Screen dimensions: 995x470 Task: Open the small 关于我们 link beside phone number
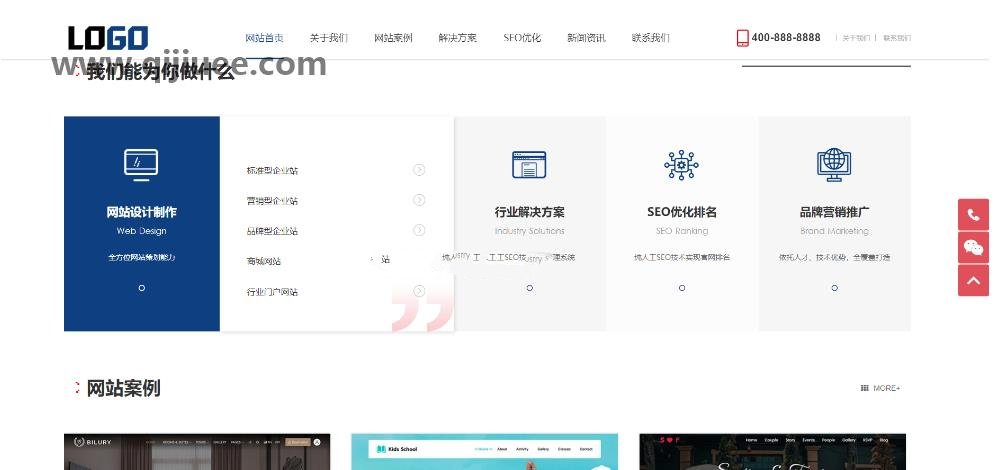[x=856, y=38]
